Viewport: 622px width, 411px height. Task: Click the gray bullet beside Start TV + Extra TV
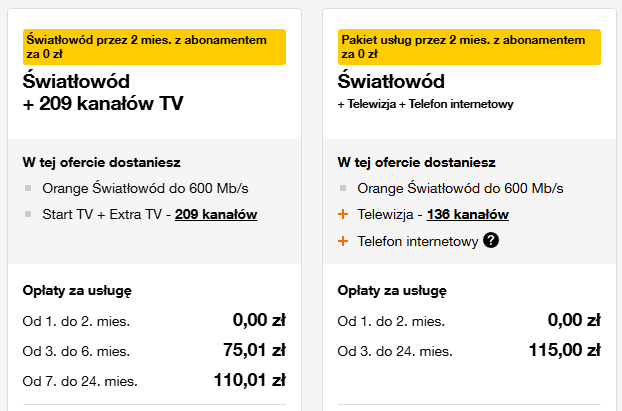pos(28,214)
